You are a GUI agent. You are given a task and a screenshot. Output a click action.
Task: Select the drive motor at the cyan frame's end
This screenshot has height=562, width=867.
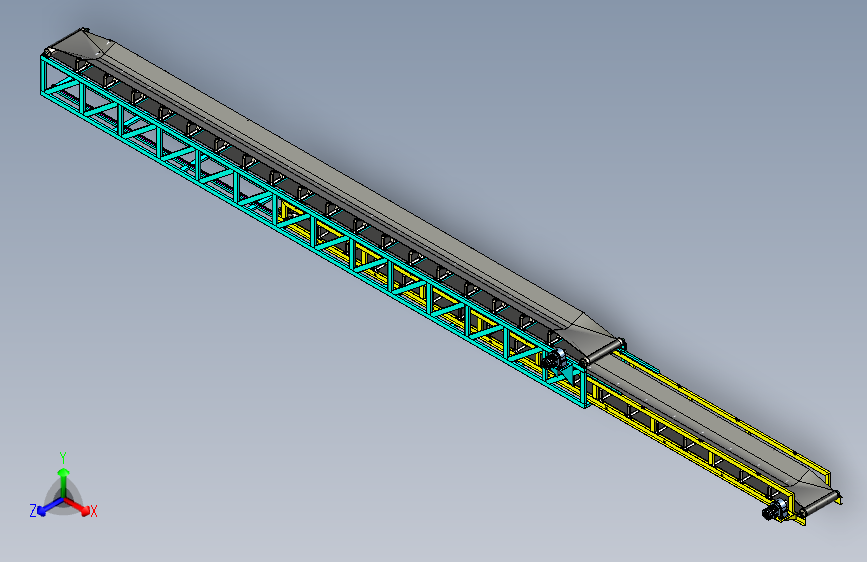click(x=554, y=360)
